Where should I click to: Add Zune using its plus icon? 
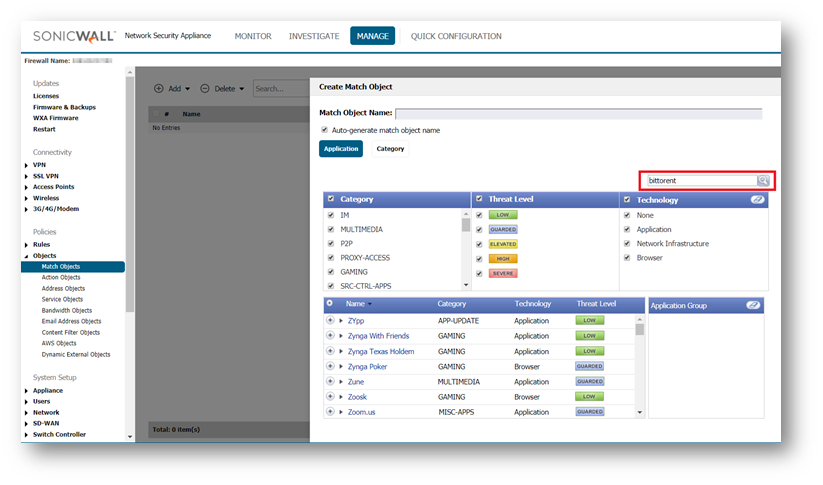pyautogui.click(x=330, y=382)
